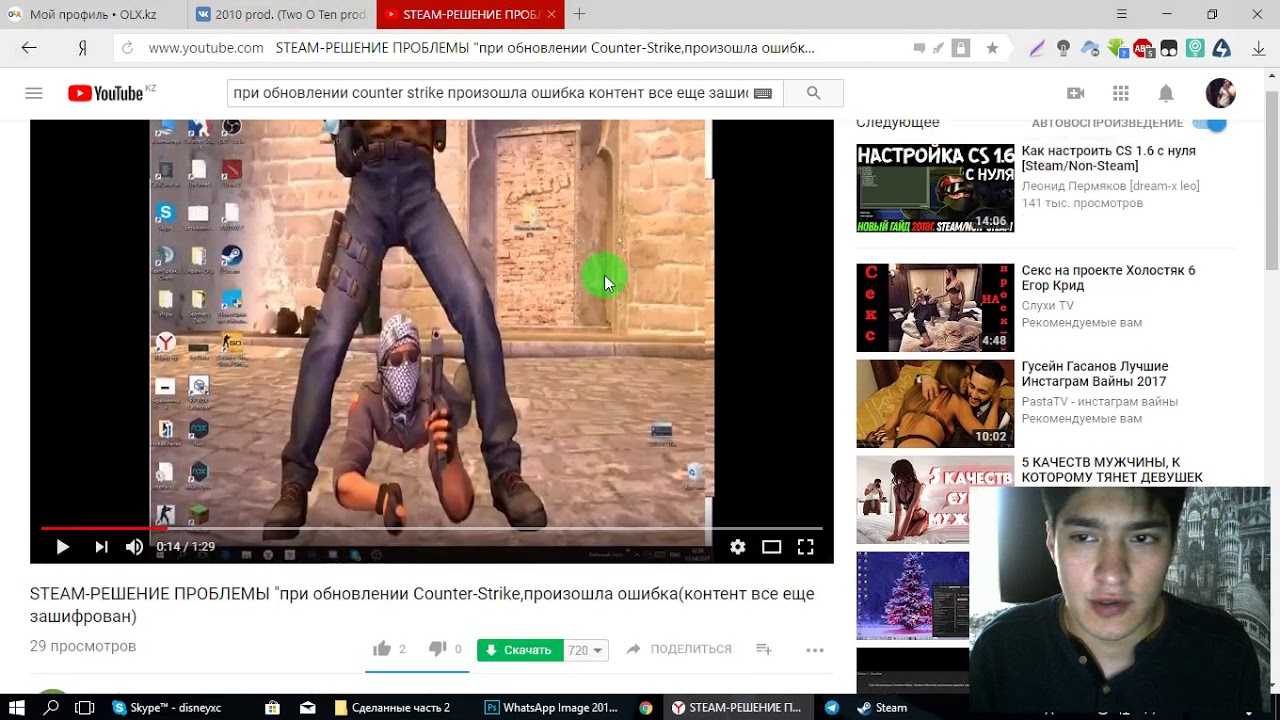Click the browser back arrow
The image size is (1280, 720).
(29, 48)
